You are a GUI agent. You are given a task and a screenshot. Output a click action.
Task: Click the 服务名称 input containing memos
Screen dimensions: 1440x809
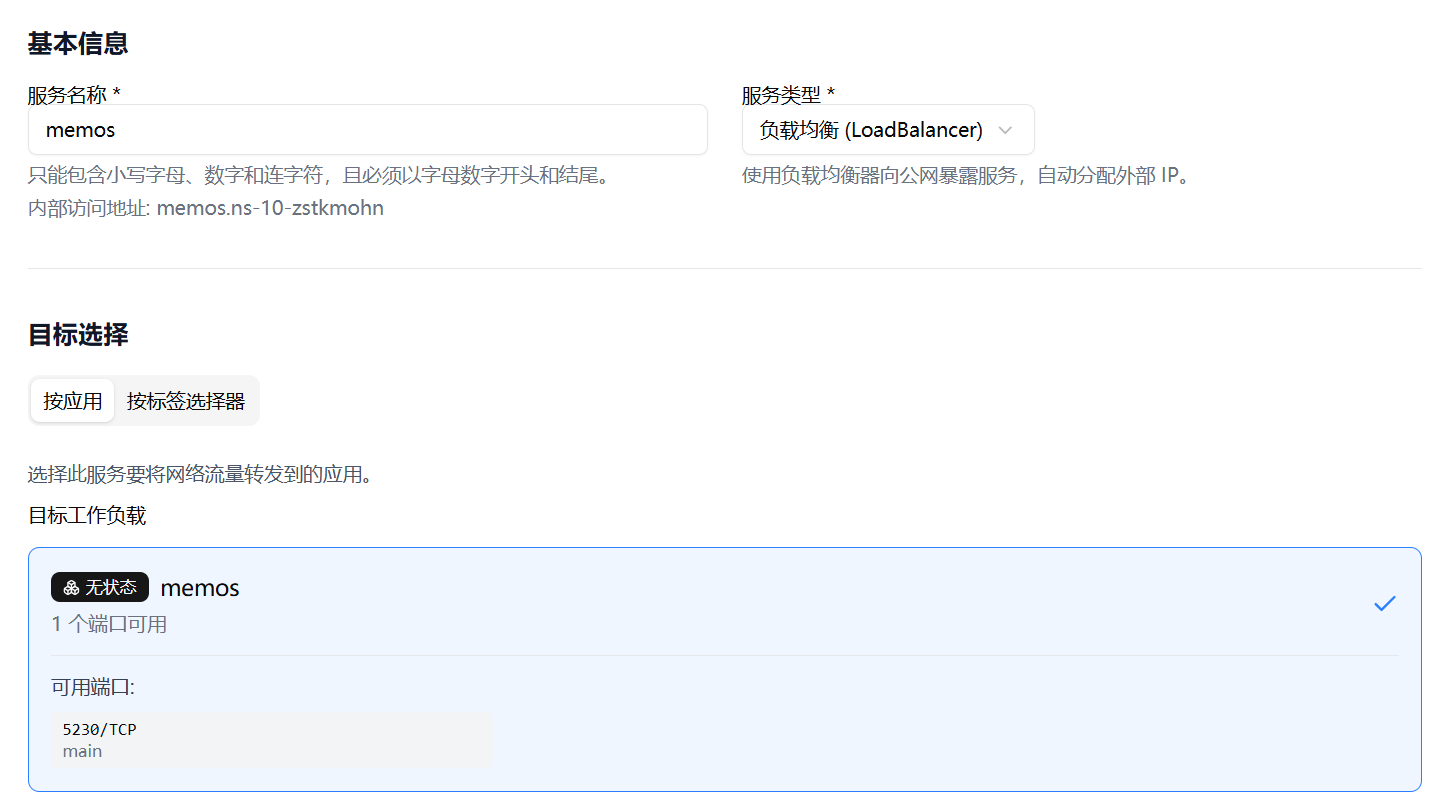[x=367, y=129]
